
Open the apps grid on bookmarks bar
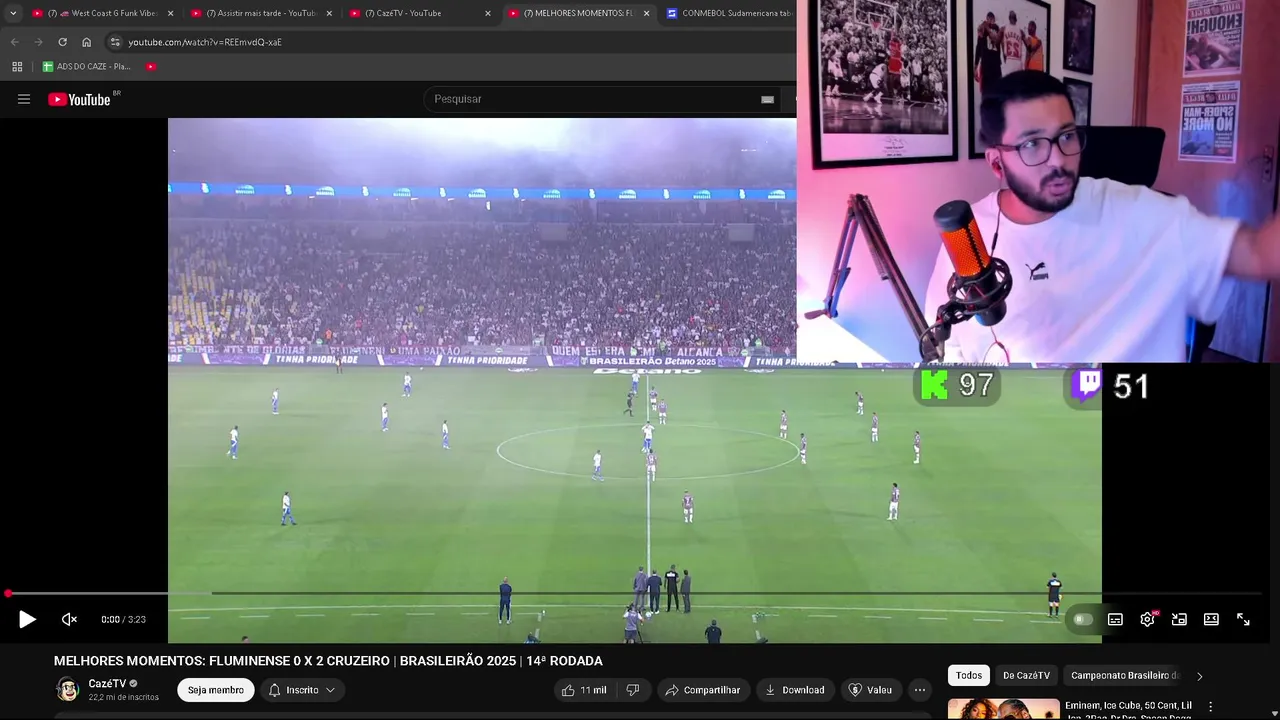[17, 66]
